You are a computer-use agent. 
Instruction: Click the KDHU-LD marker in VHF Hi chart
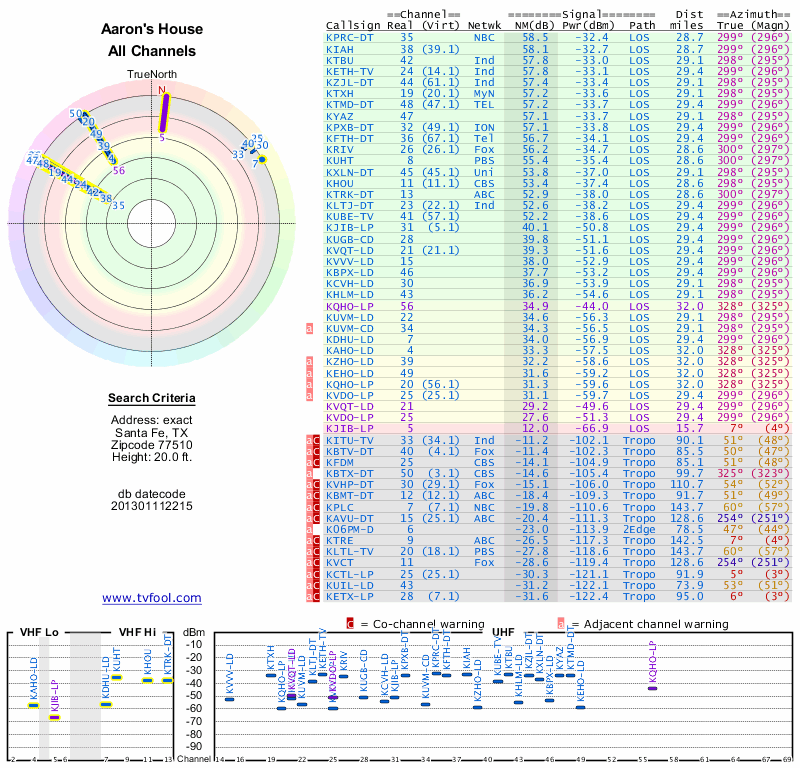point(106,705)
